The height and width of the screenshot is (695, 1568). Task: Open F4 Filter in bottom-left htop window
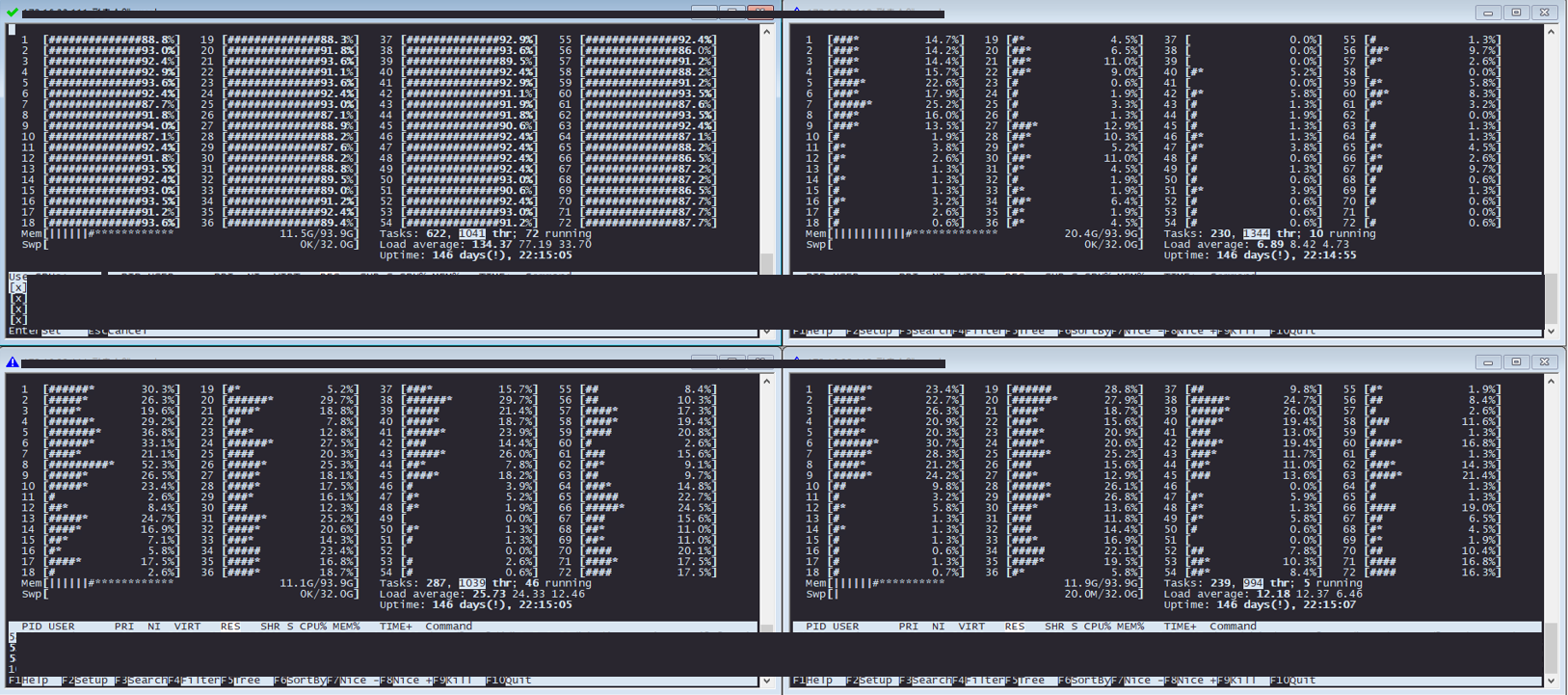(195, 681)
